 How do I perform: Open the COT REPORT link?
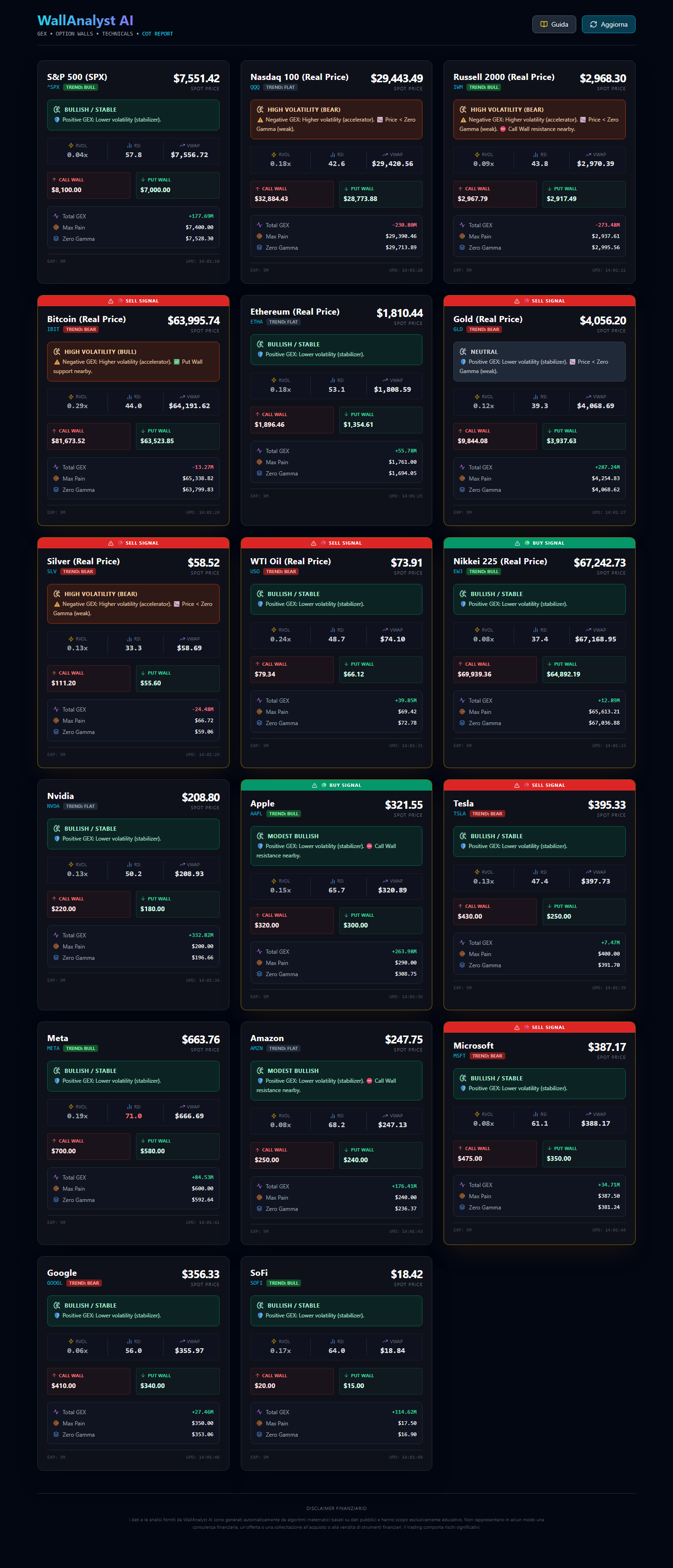tap(158, 34)
